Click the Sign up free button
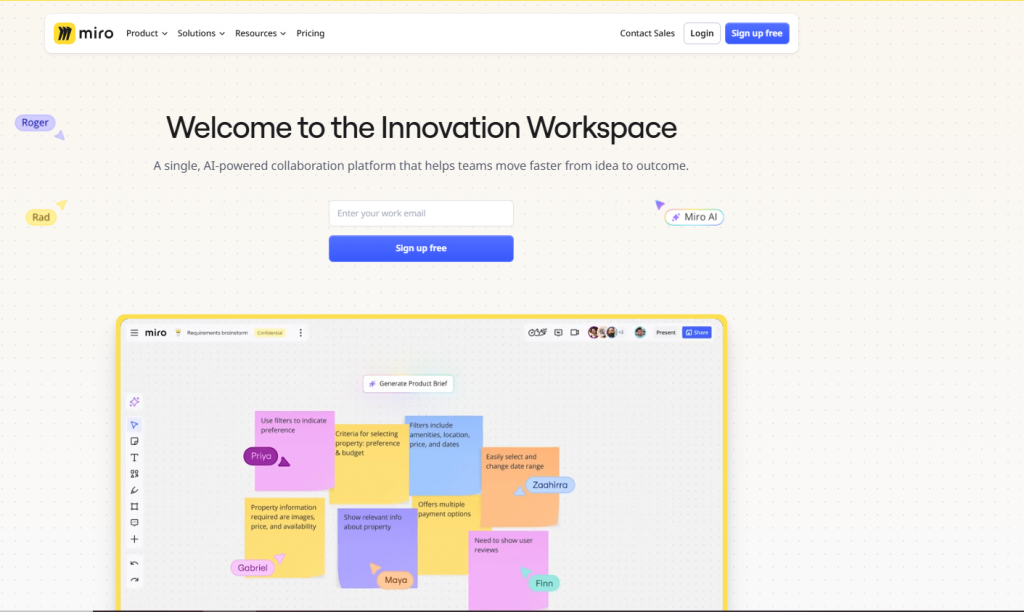This screenshot has width=1024, height=612. tap(757, 33)
